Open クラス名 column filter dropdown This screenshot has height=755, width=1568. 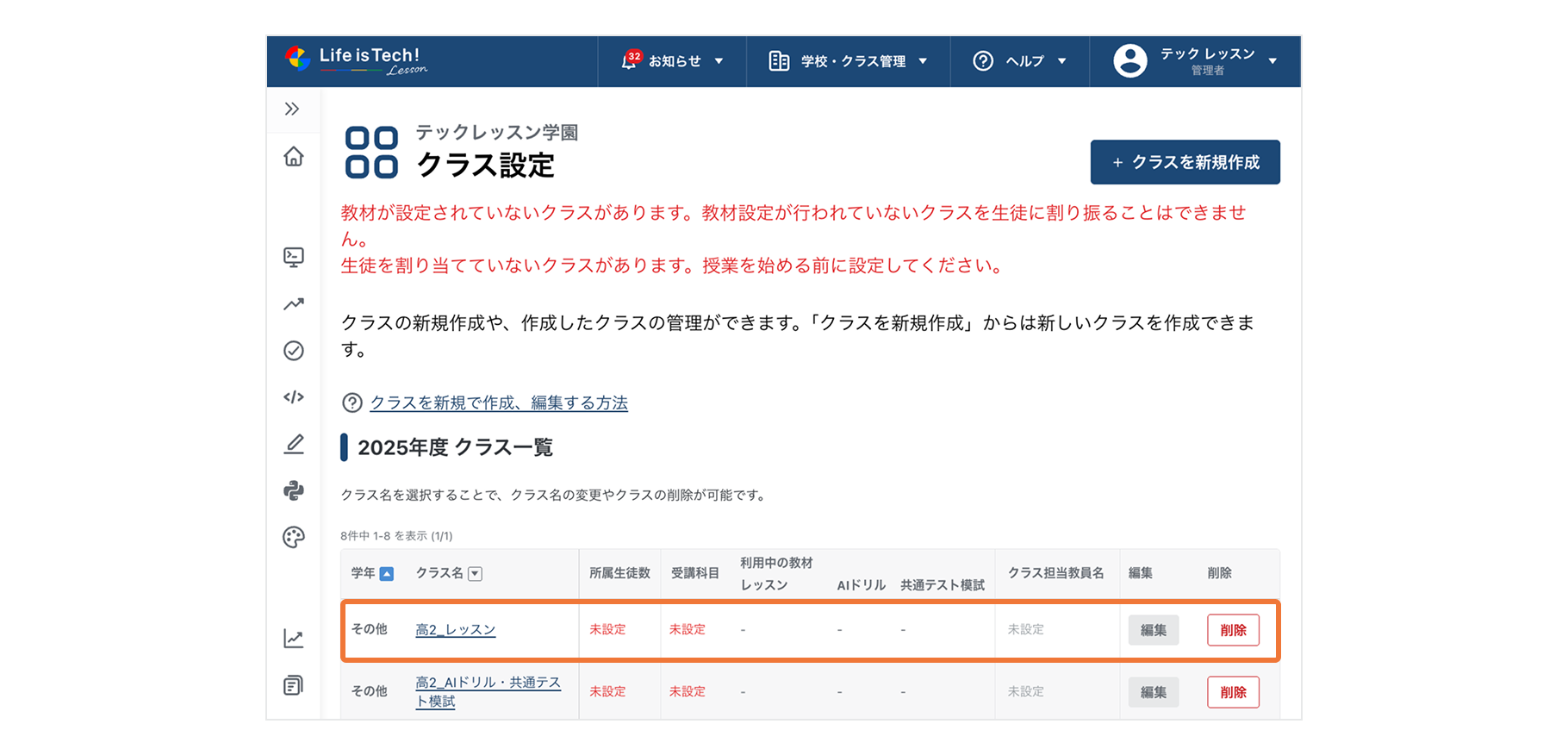[475, 574]
